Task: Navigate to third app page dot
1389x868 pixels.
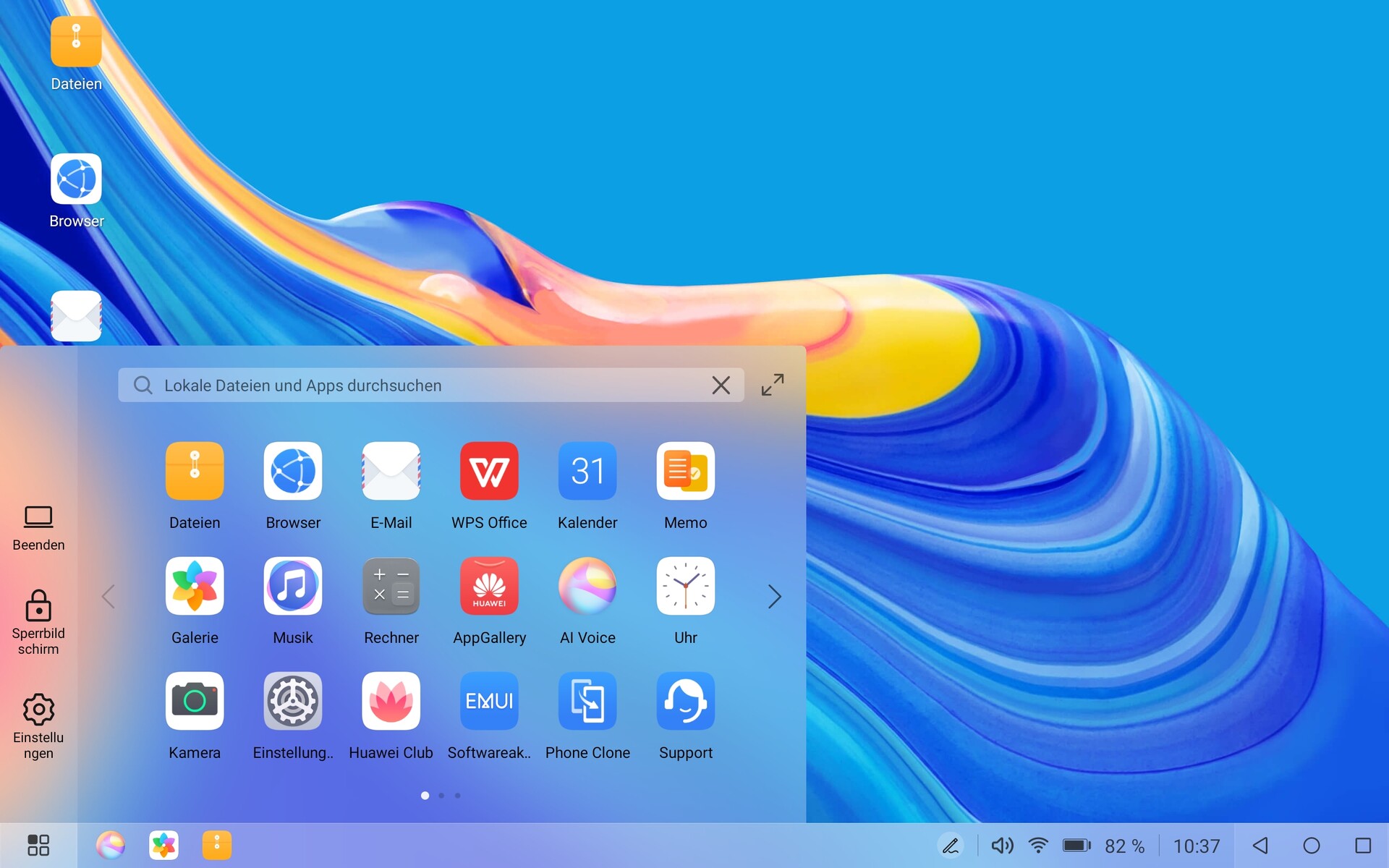Action: [x=457, y=794]
